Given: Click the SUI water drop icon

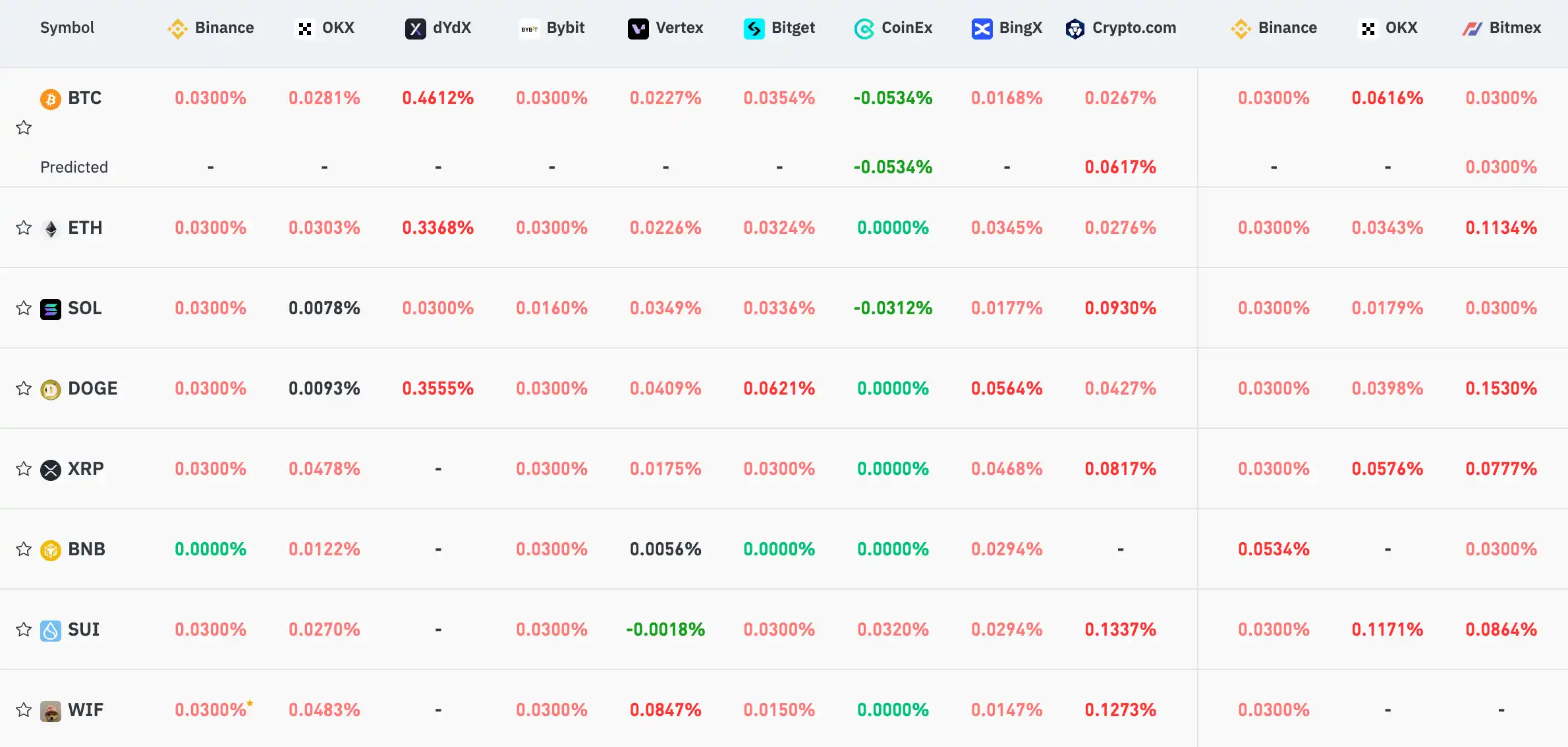Looking at the screenshot, I should [x=51, y=630].
